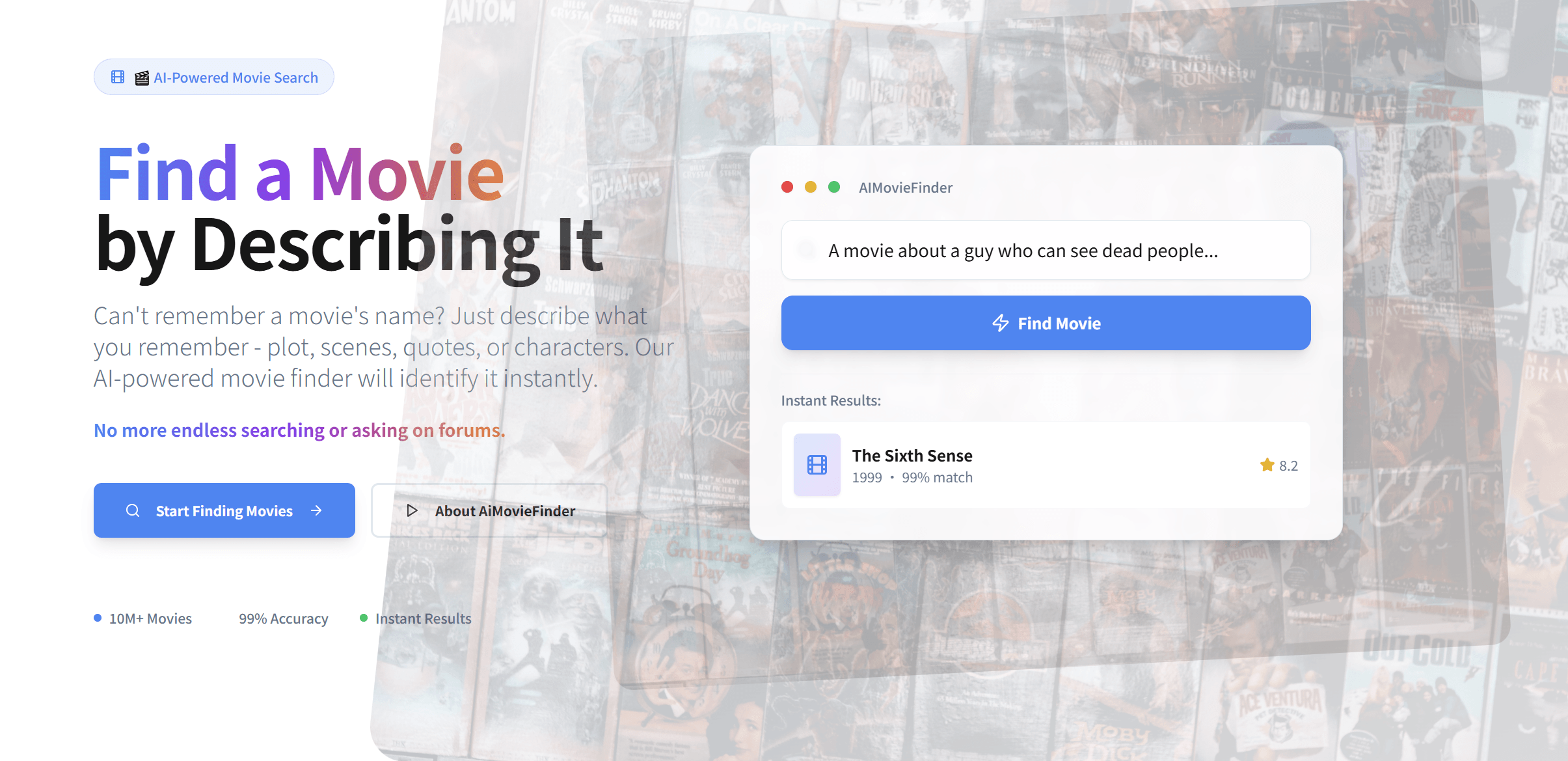
Task: Click the red dot in the AIMovieFinder window
Action: click(x=787, y=187)
